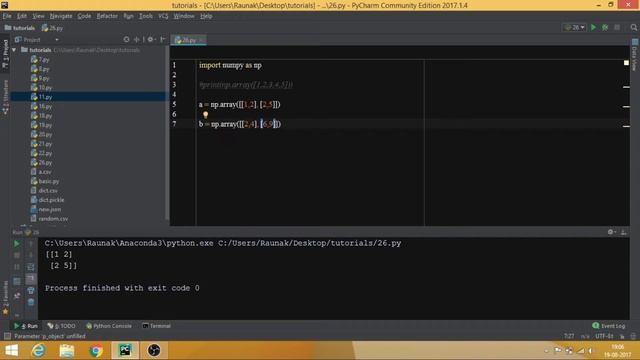Toggle Structure tool window side tab

5,97
